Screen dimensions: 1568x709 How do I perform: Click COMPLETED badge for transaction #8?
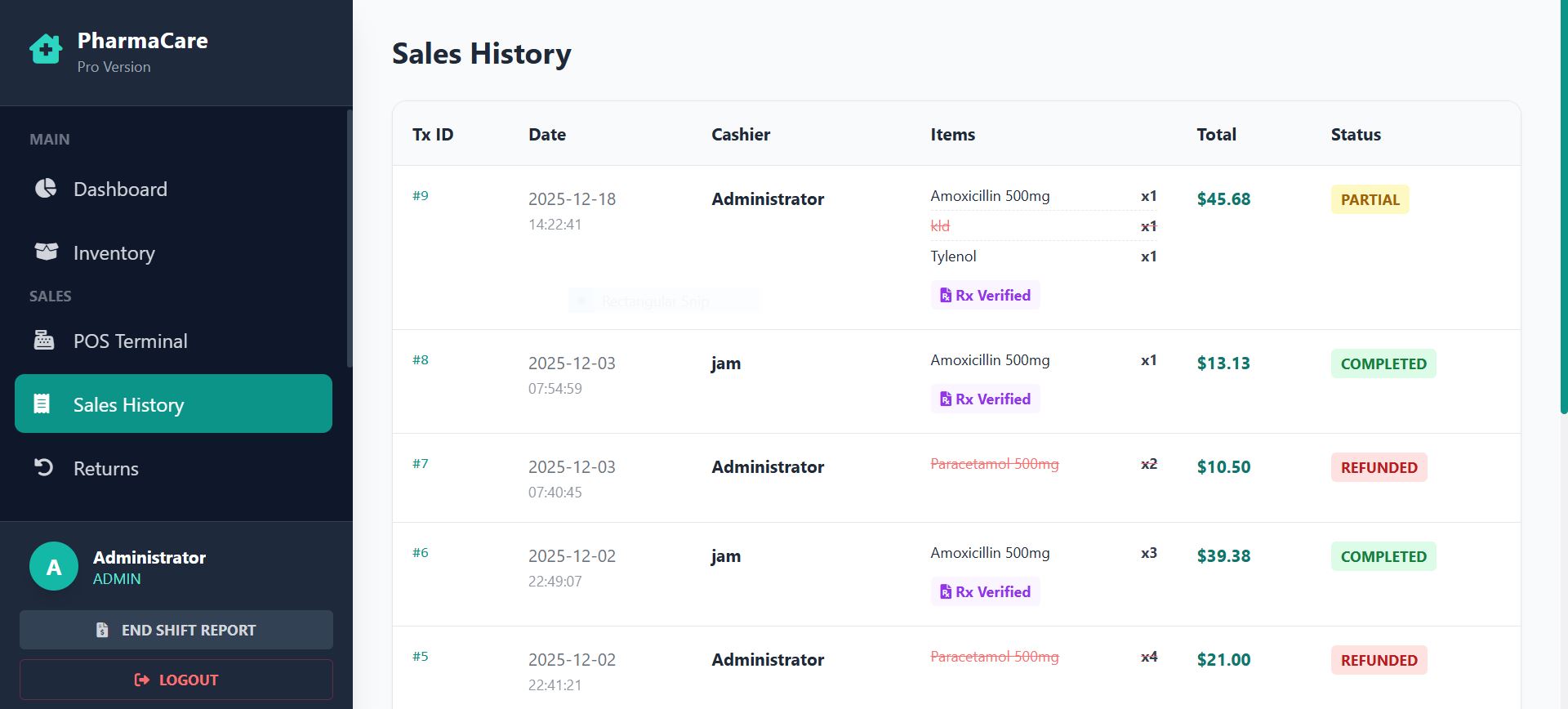[1383, 363]
